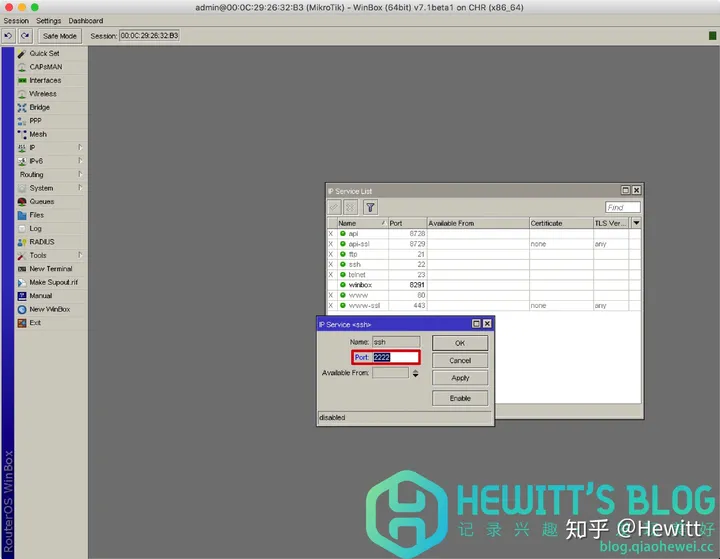
Task: Open the Dashboard menu
Action: tap(86, 21)
